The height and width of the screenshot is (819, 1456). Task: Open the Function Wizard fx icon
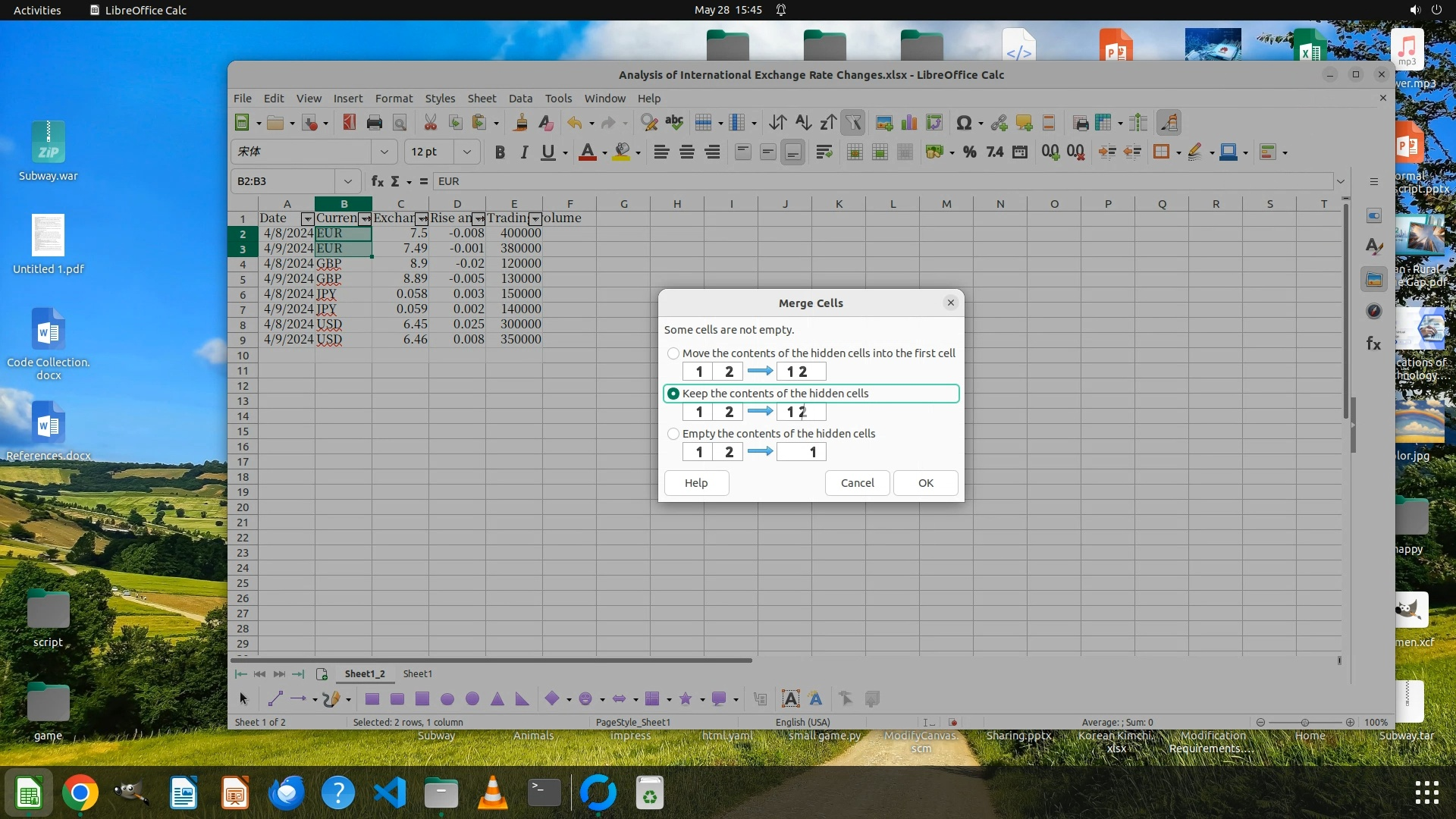(377, 181)
